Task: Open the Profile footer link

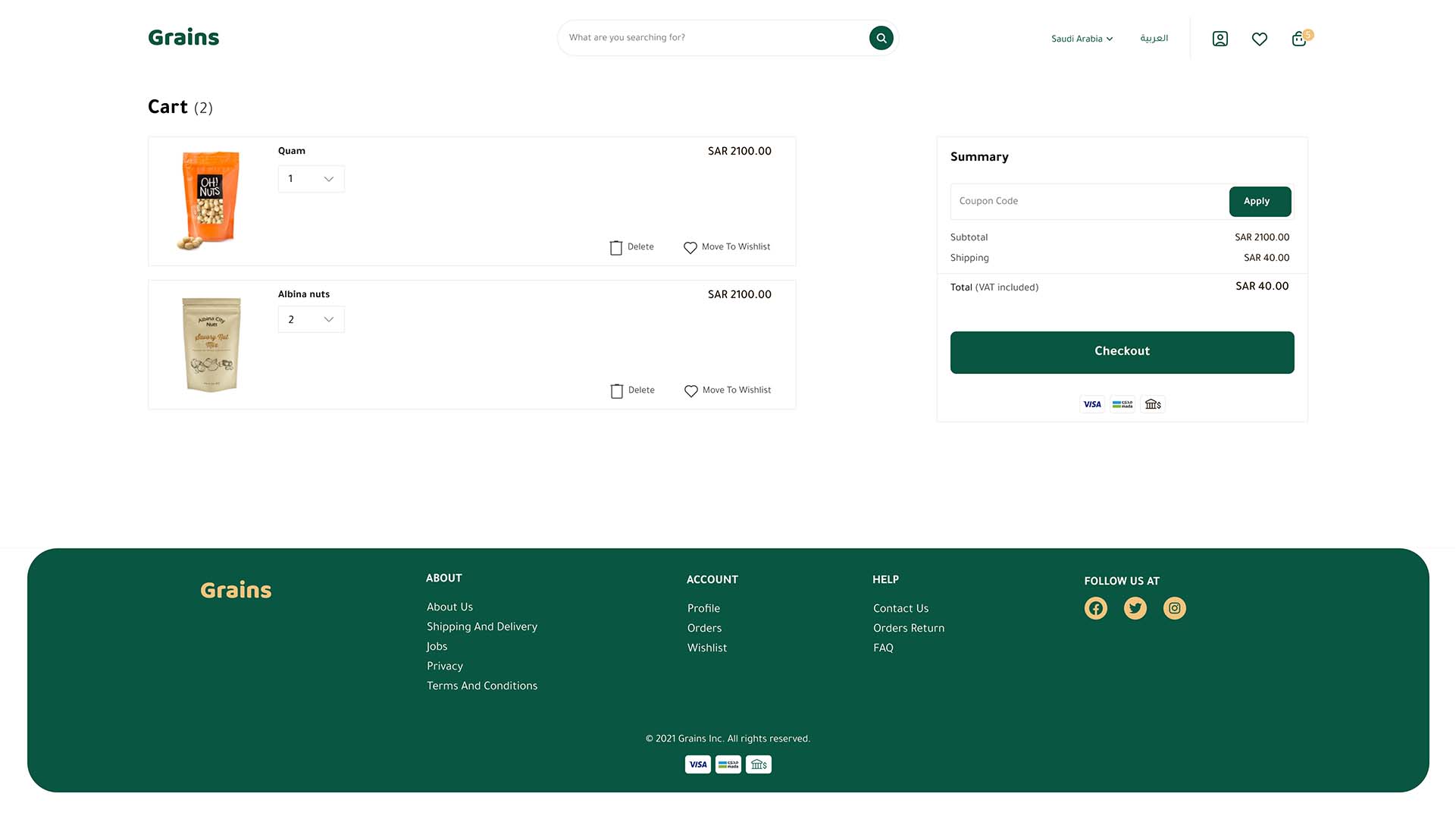Action: [703, 609]
